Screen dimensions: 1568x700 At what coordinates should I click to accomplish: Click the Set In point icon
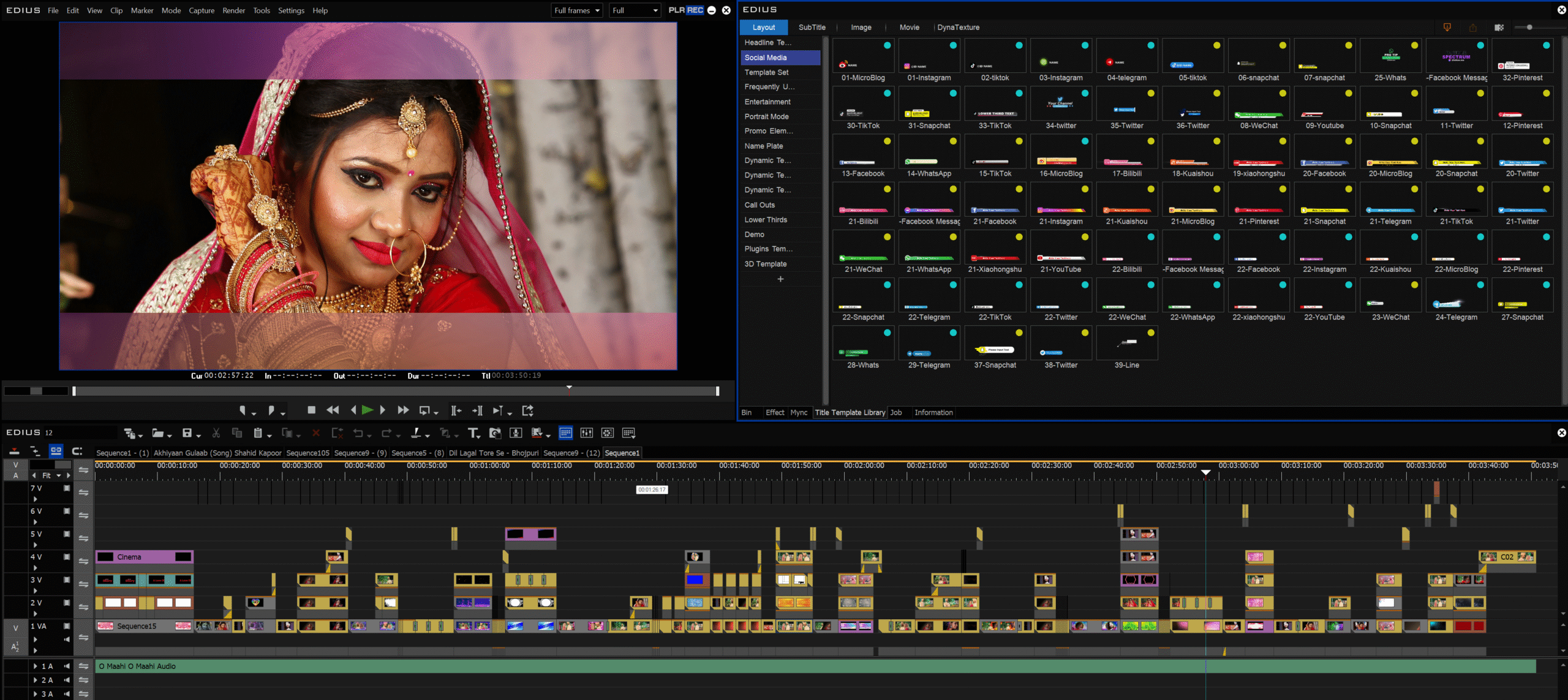point(243,410)
